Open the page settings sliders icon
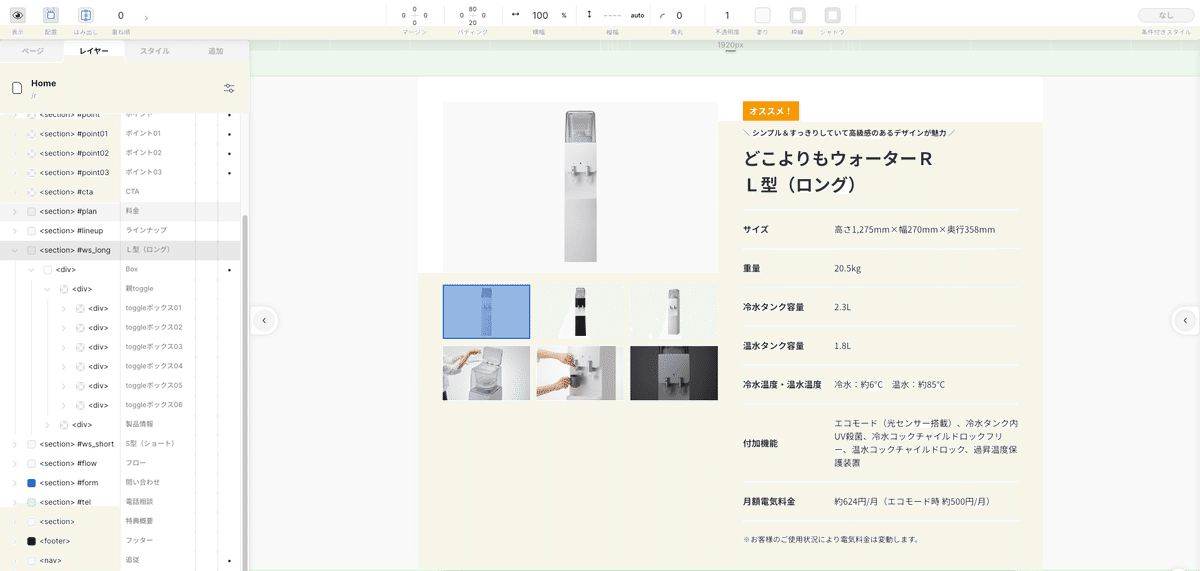The width and height of the screenshot is (1200, 571). coord(229,88)
